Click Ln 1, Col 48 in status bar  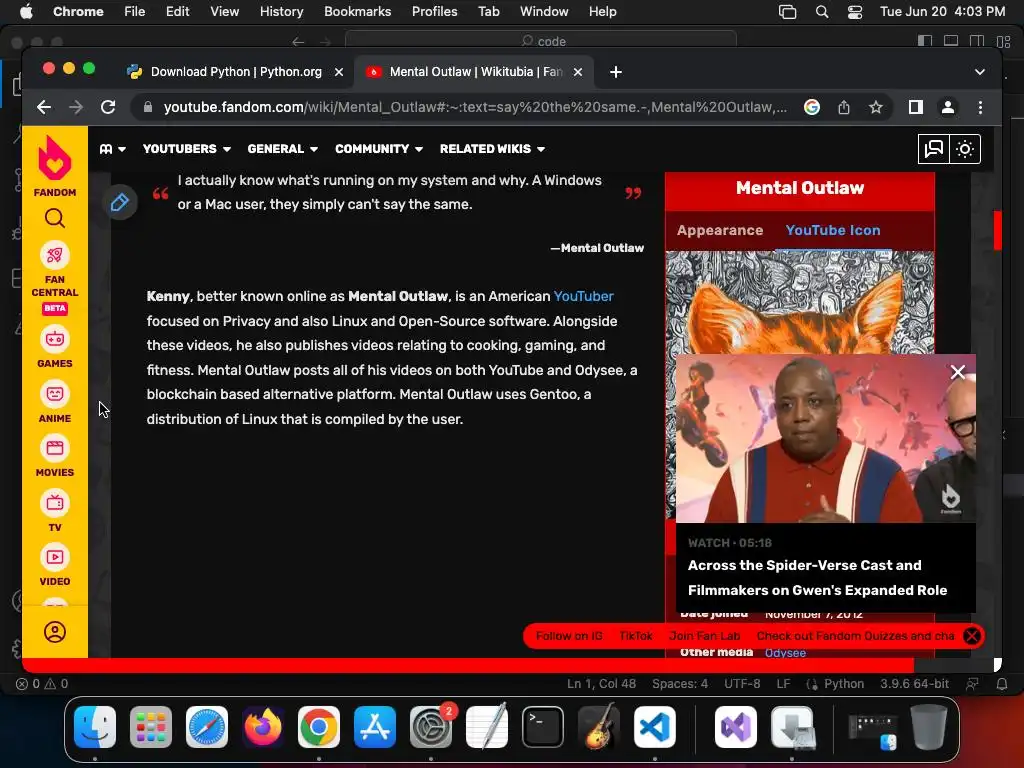(601, 684)
